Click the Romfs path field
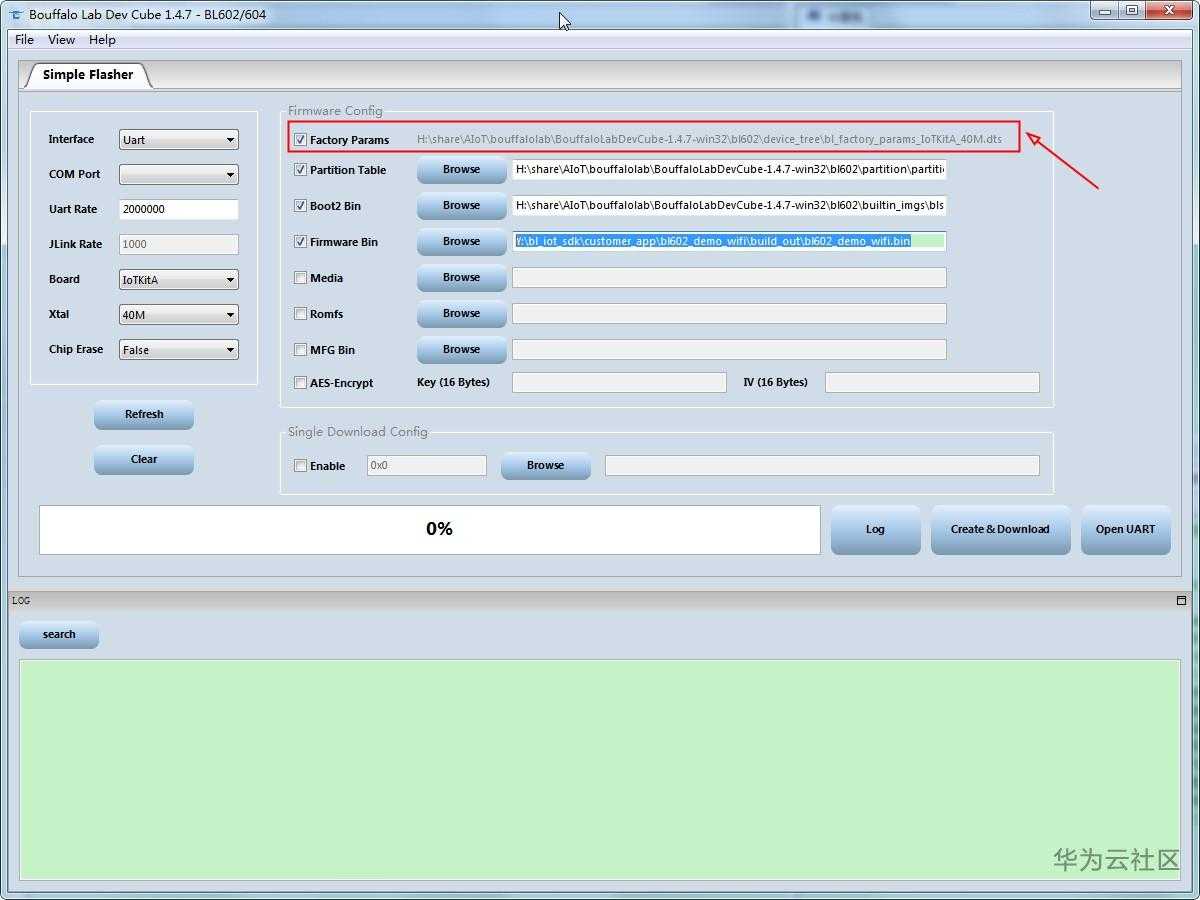Screen dimensions: 1200x900 (729, 314)
